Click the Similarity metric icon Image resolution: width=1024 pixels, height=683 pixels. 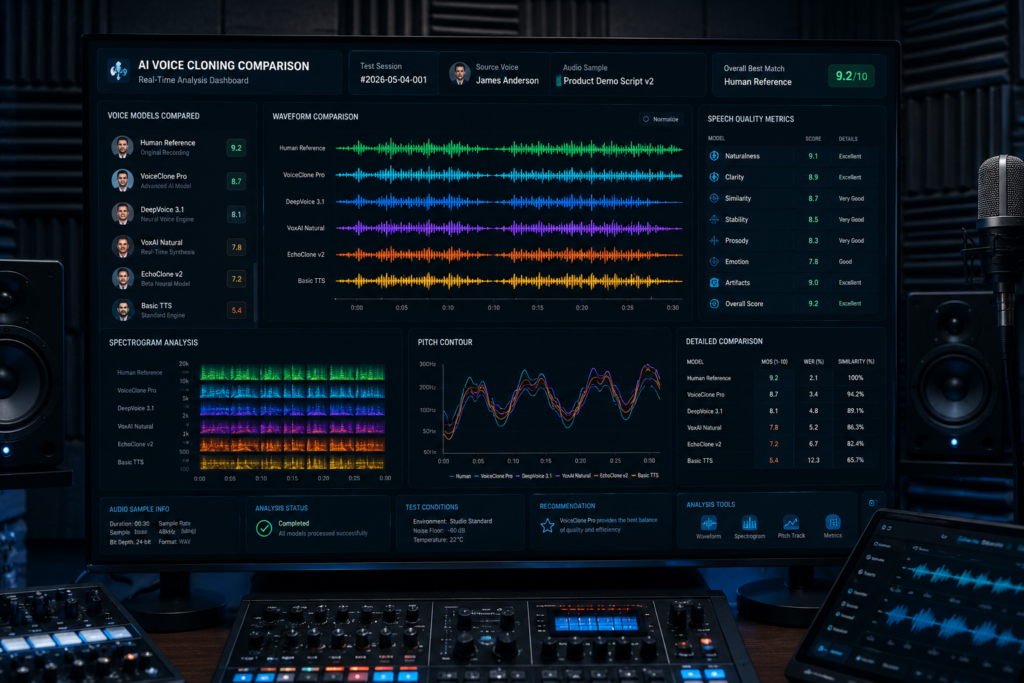coord(714,198)
